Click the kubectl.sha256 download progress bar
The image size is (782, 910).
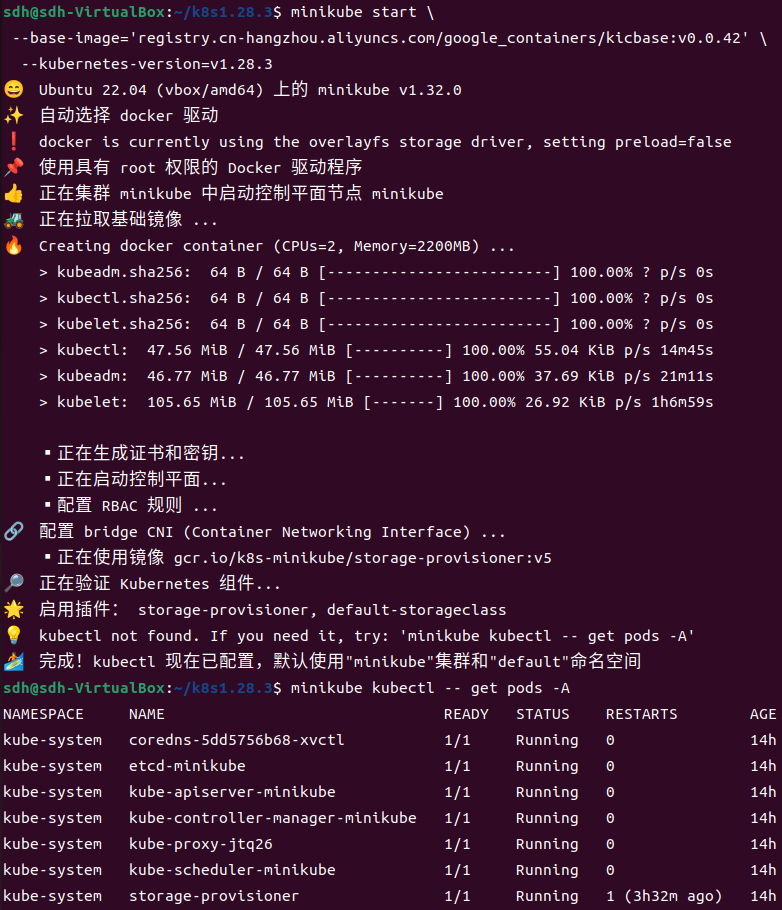pos(439,298)
